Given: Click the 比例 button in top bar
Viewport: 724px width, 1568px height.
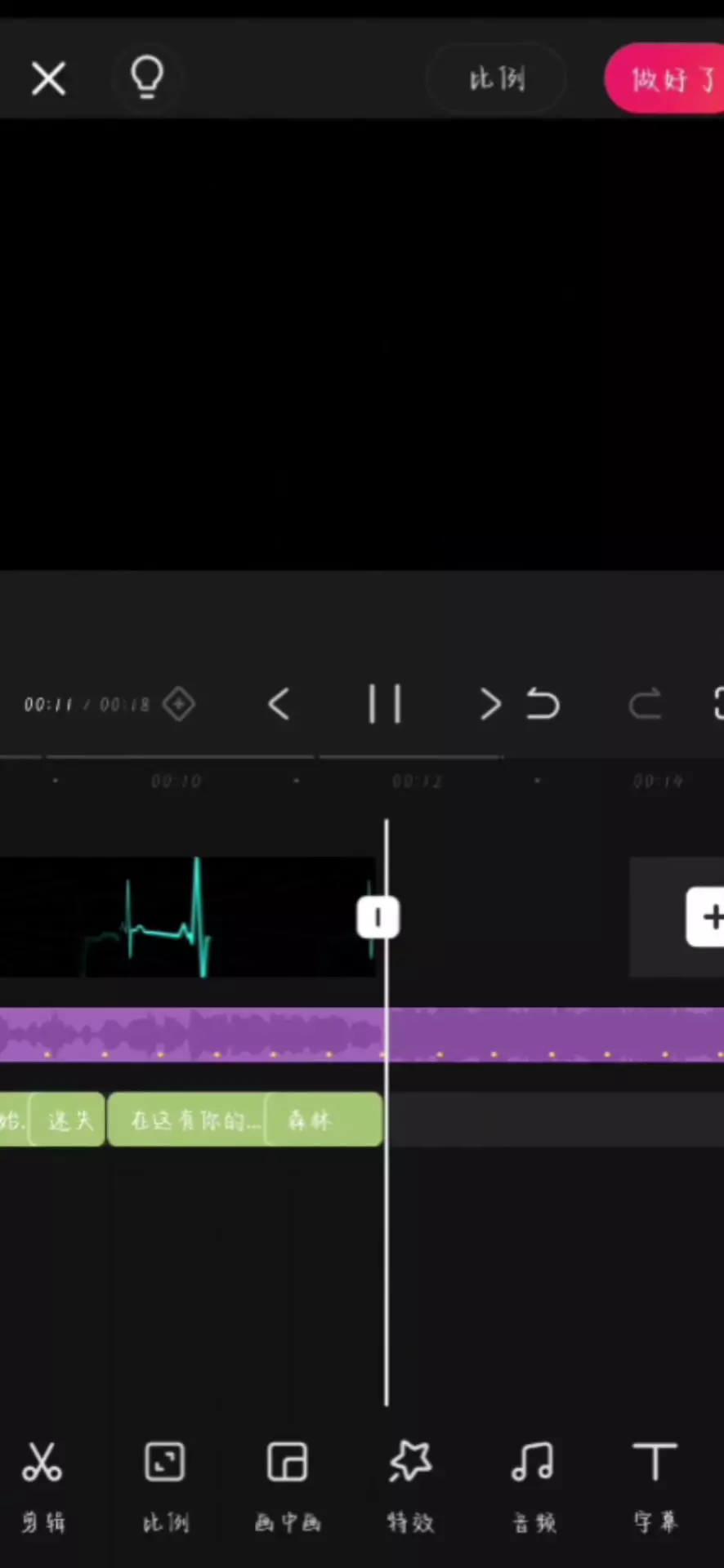Looking at the screenshot, I should (497, 79).
